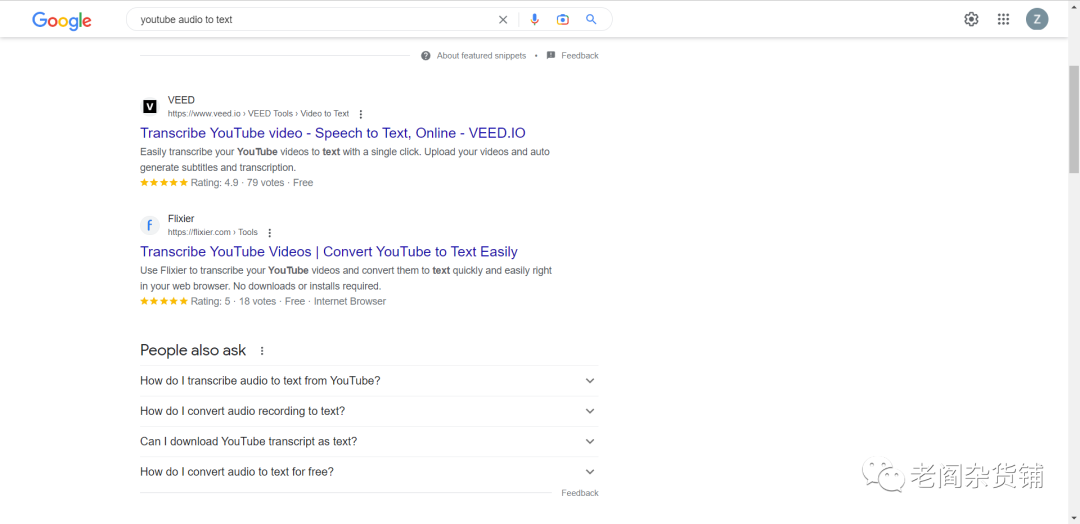1080x524 pixels.
Task: Open the Google apps grid icon
Action: [1004, 19]
